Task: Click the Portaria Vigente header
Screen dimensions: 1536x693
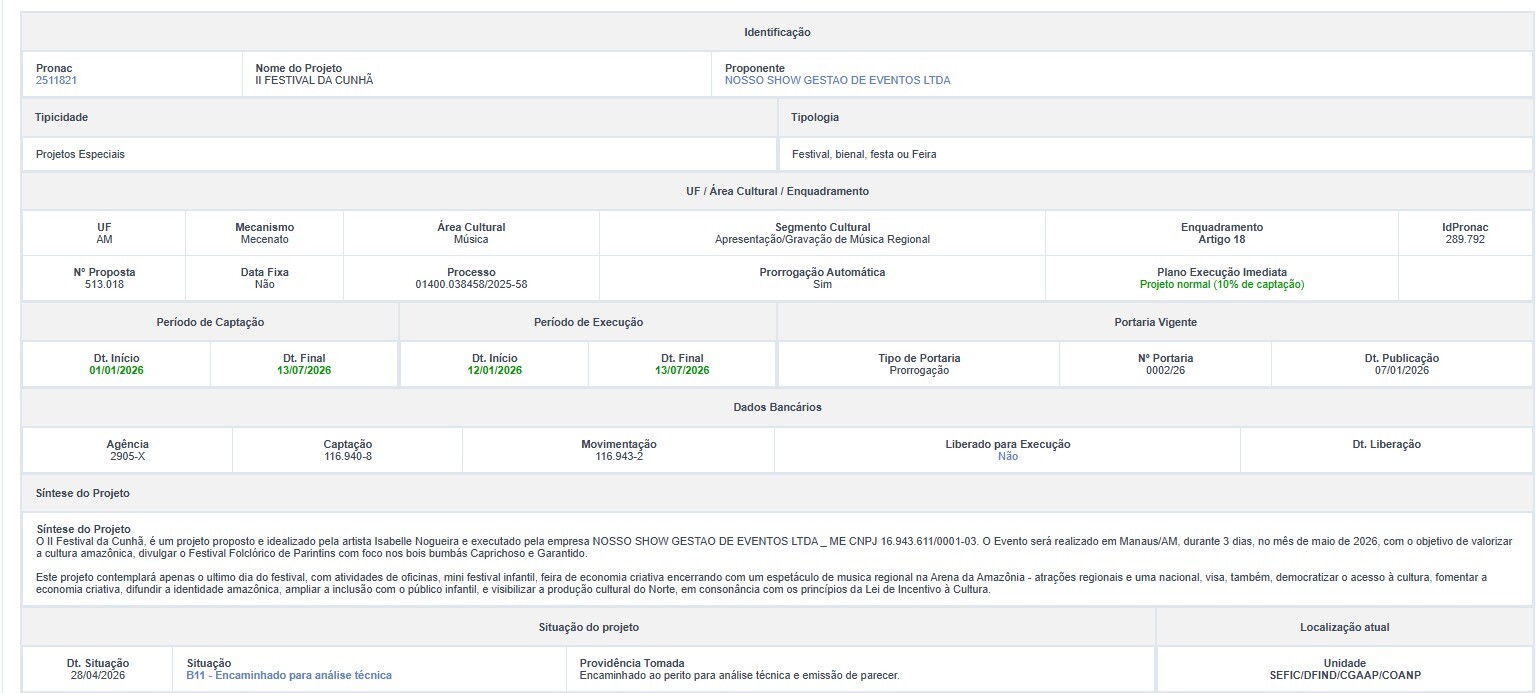Action: tap(1155, 322)
